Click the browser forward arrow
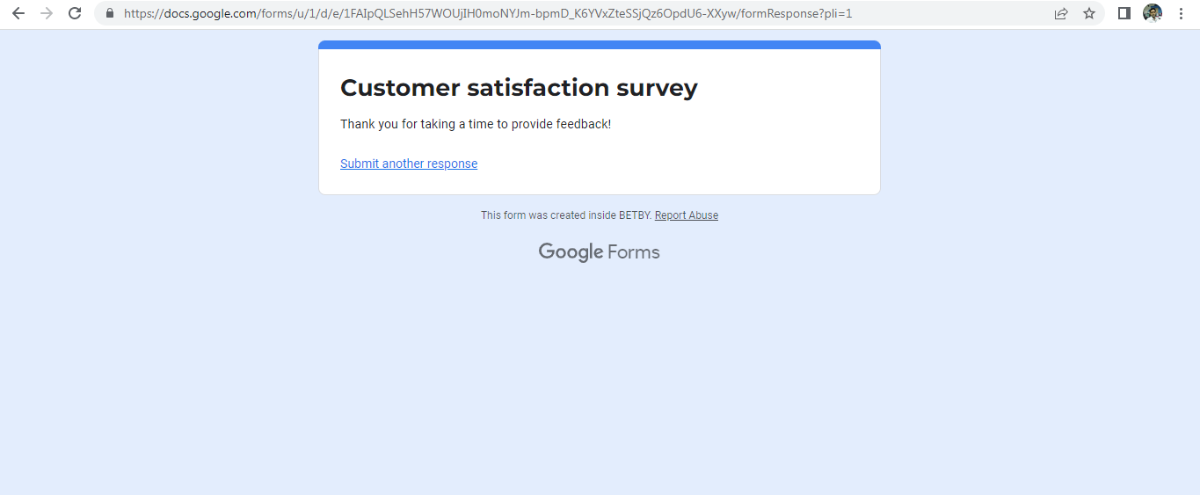The image size is (1200, 495). 46,14
